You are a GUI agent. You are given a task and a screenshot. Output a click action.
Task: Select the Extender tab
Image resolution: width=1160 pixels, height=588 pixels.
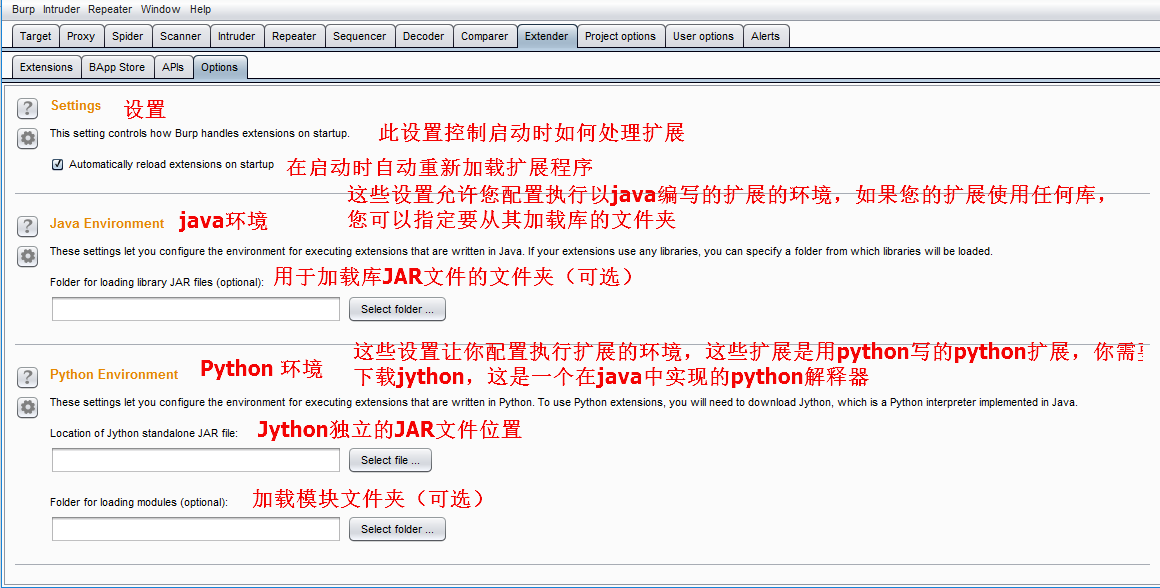coord(547,36)
